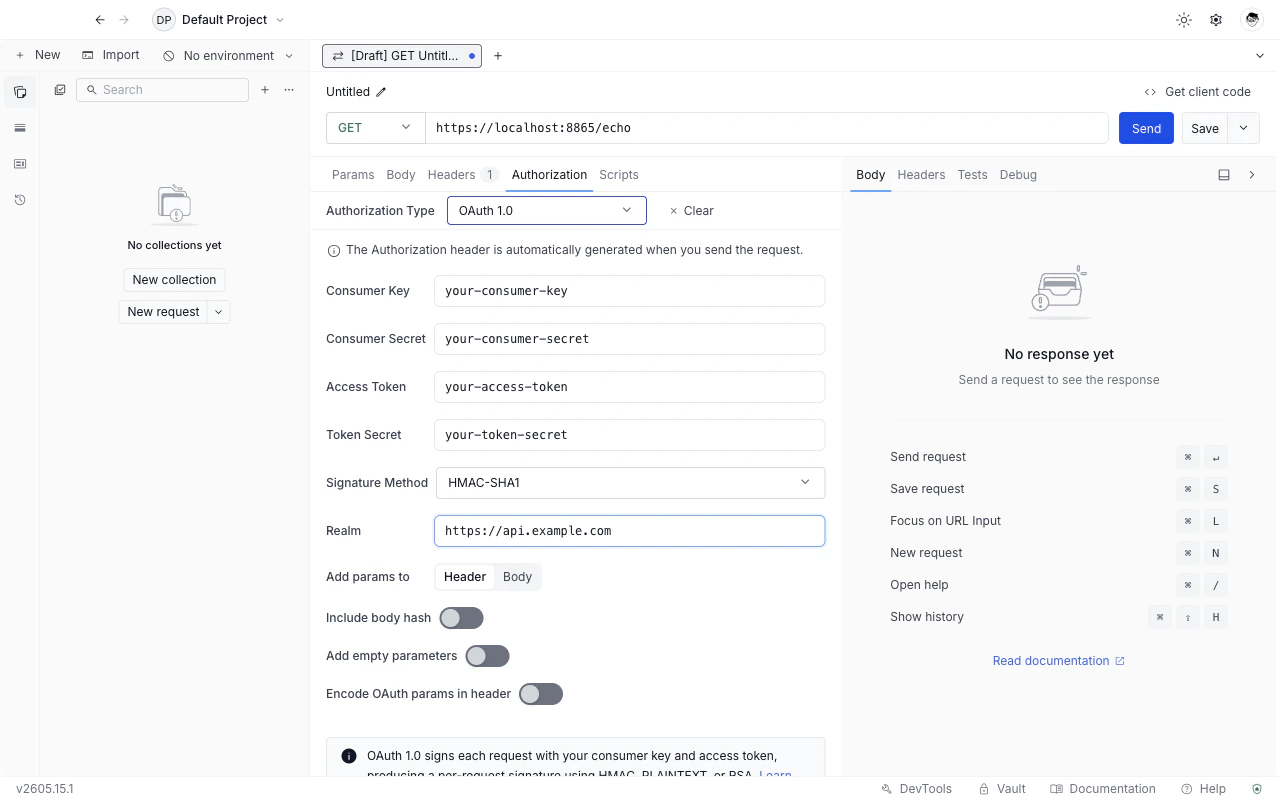Open the No environment selector
The width and height of the screenshot is (1280, 800).
tap(229, 56)
